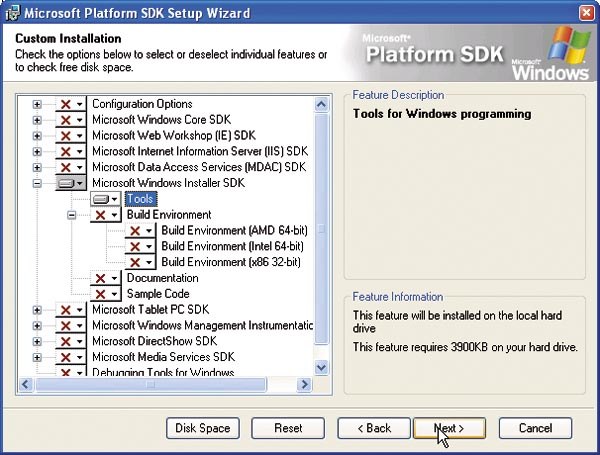Close the Setup Wizard window

click(x=585, y=13)
